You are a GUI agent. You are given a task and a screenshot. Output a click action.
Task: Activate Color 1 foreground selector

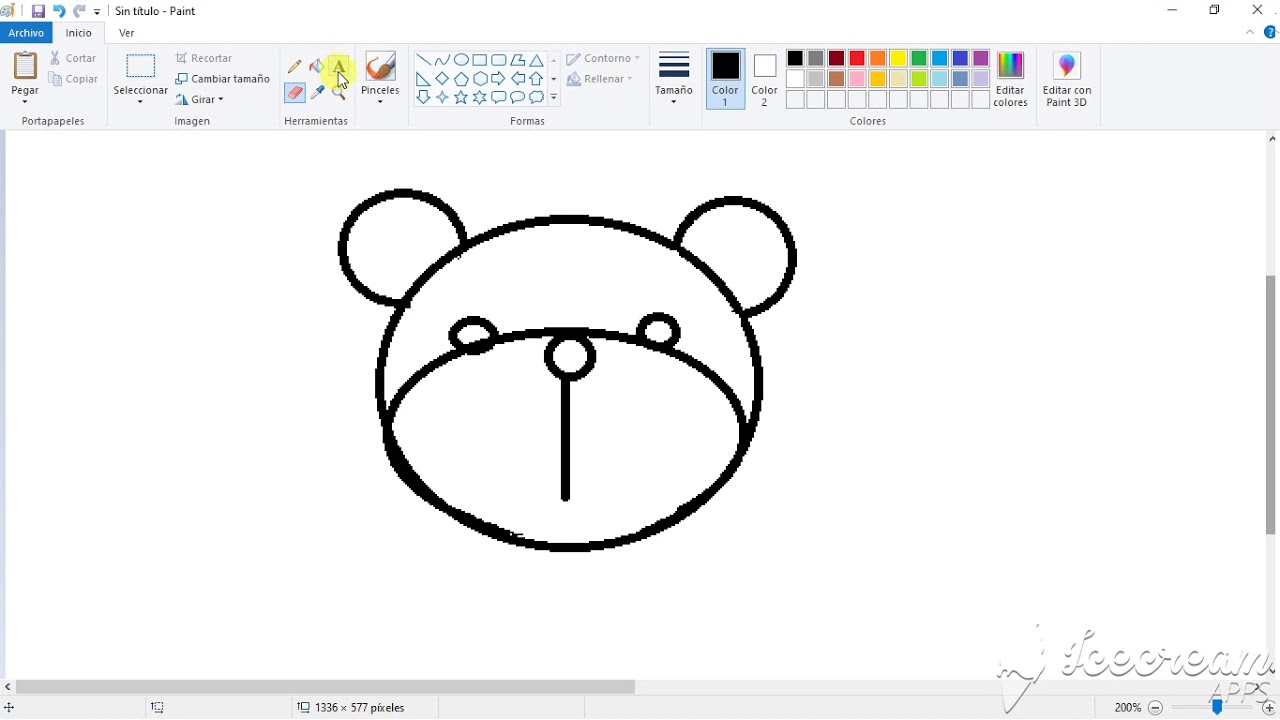[x=726, y=79]
